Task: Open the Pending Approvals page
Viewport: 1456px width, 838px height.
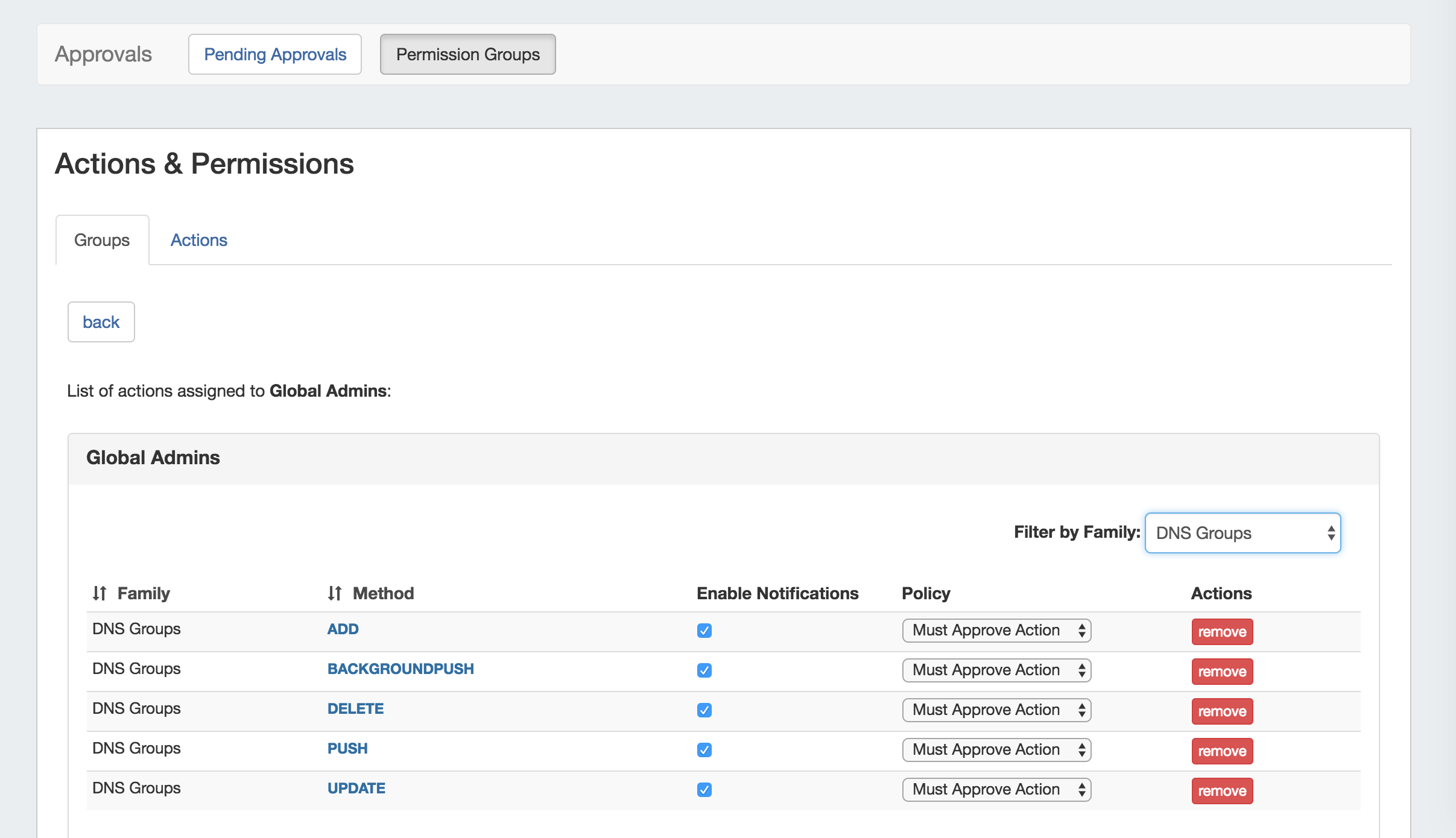Action: pos(275,54)
